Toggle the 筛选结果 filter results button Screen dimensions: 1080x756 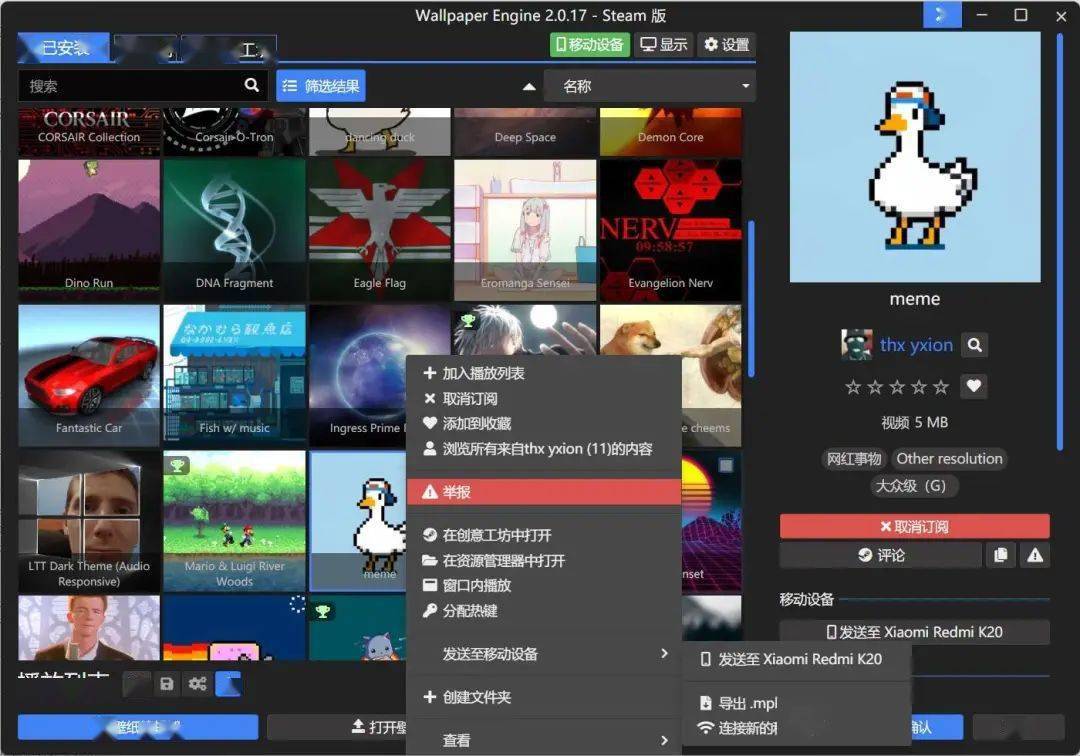click(321, 86)
